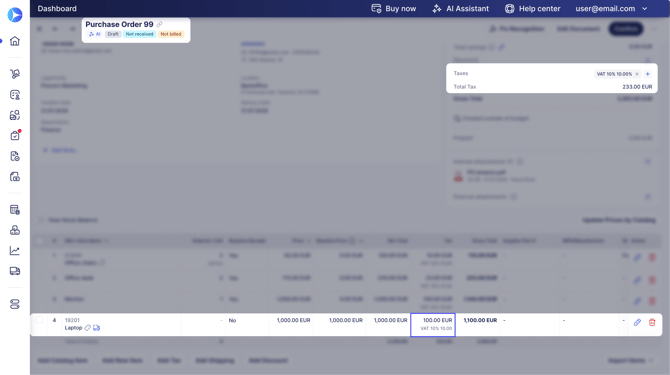Image resolution: width=670 pixels, height=375 pixels.
Task: Remove the VAT 10% 10.00% tax chip
Action: coord(637,74)
